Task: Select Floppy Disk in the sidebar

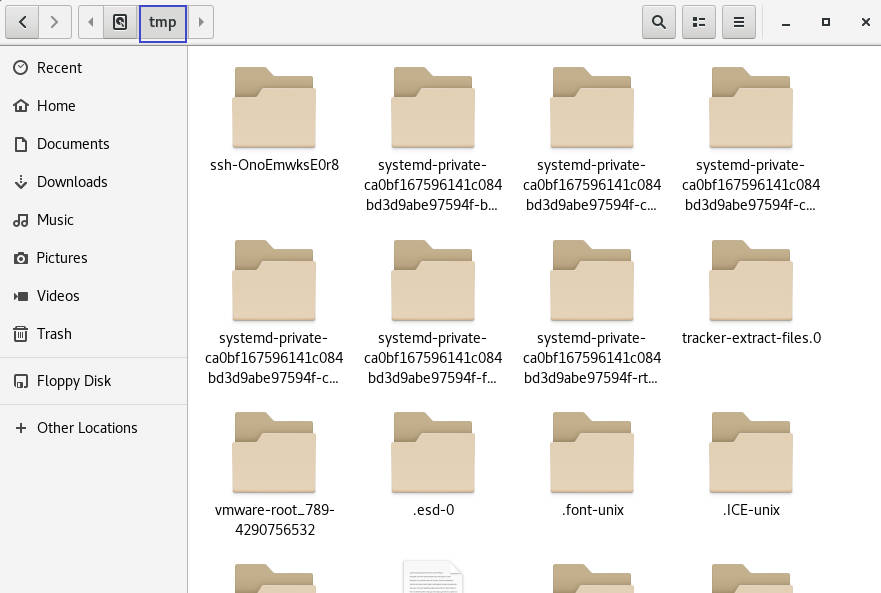Action: pos(94,381)
